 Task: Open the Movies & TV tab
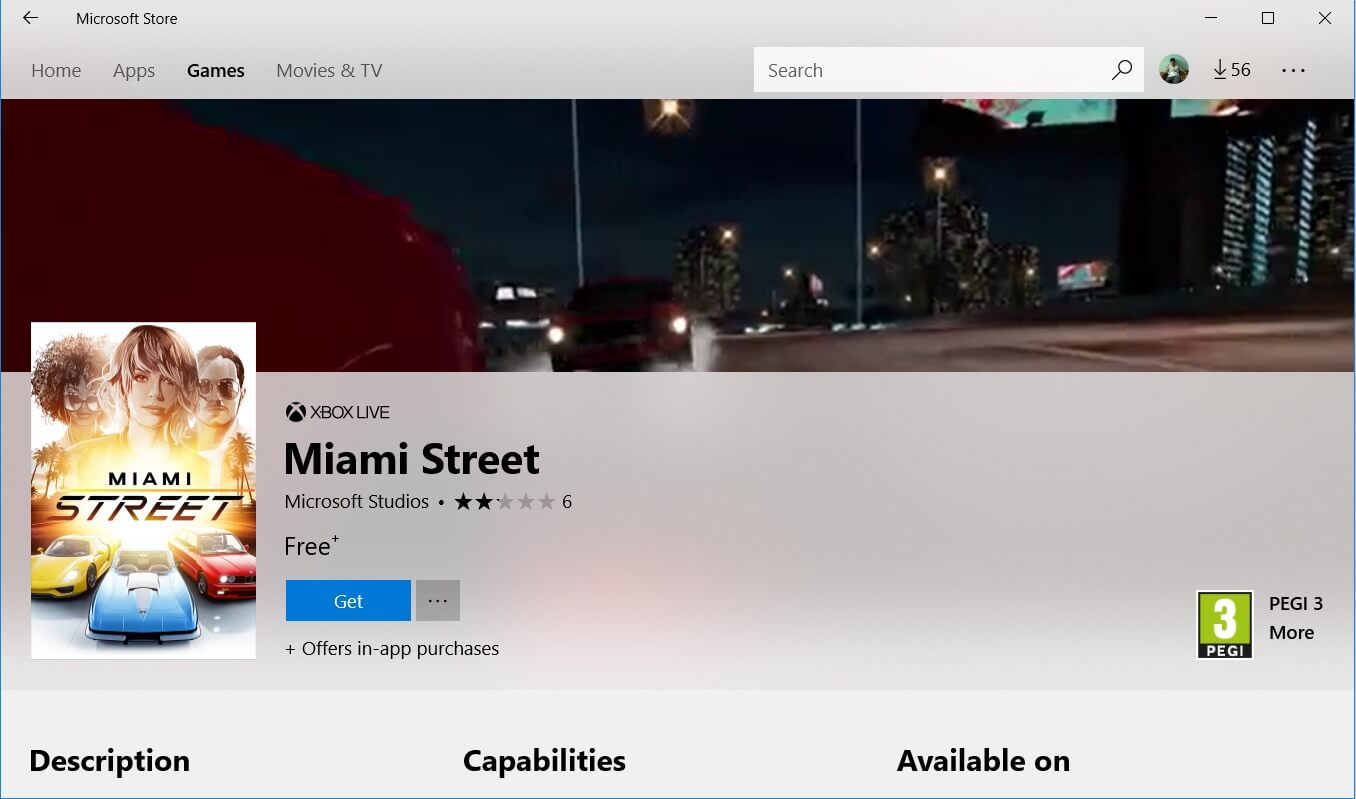(329, 70)
